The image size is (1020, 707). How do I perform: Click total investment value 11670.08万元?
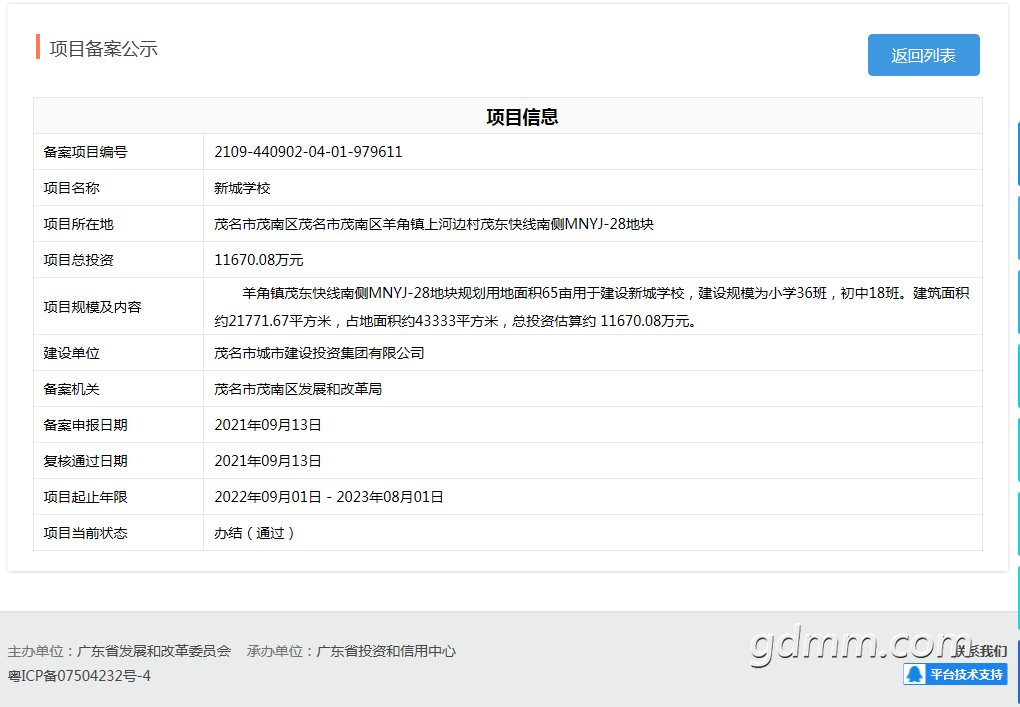[x=259, y=260]
